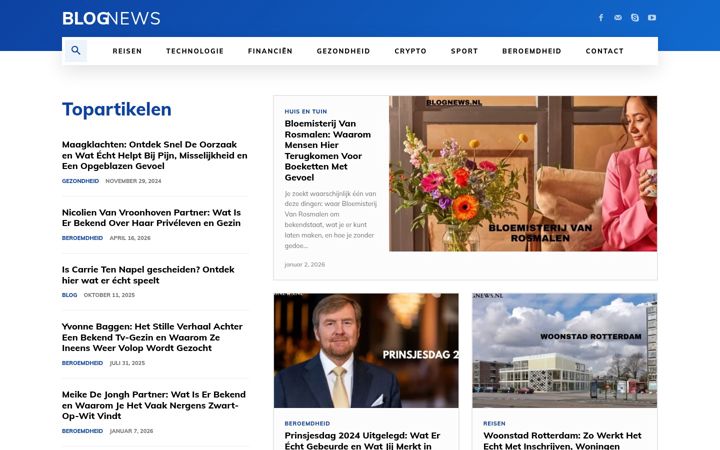The image size is (720, 450).
Task: Click the Topartikelen heading
Action: pos(117,109)
